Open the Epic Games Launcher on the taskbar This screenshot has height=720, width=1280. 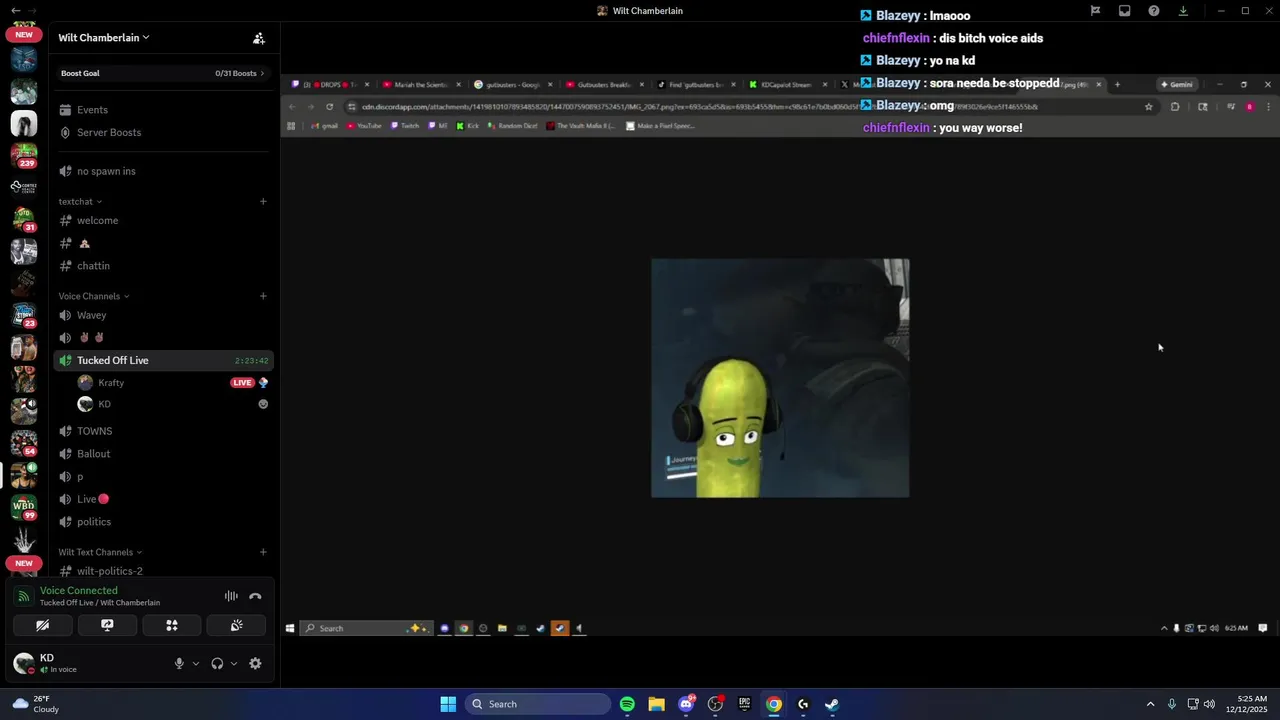[x=744, y=704]
